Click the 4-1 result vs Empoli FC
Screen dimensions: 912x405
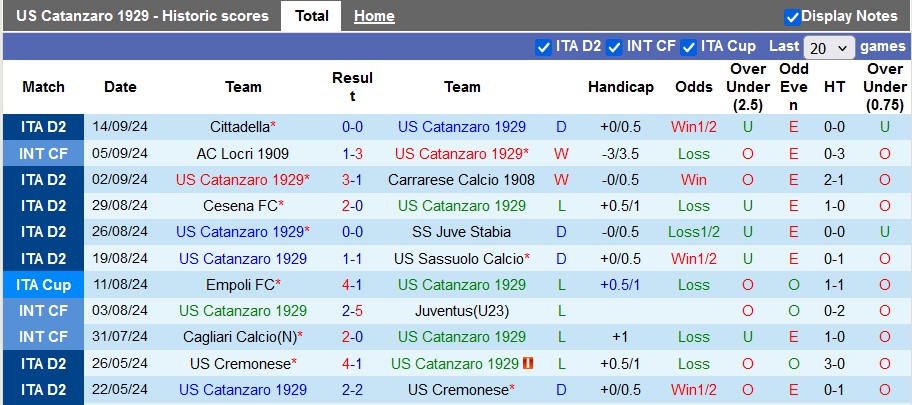click(x=352, y=285)
